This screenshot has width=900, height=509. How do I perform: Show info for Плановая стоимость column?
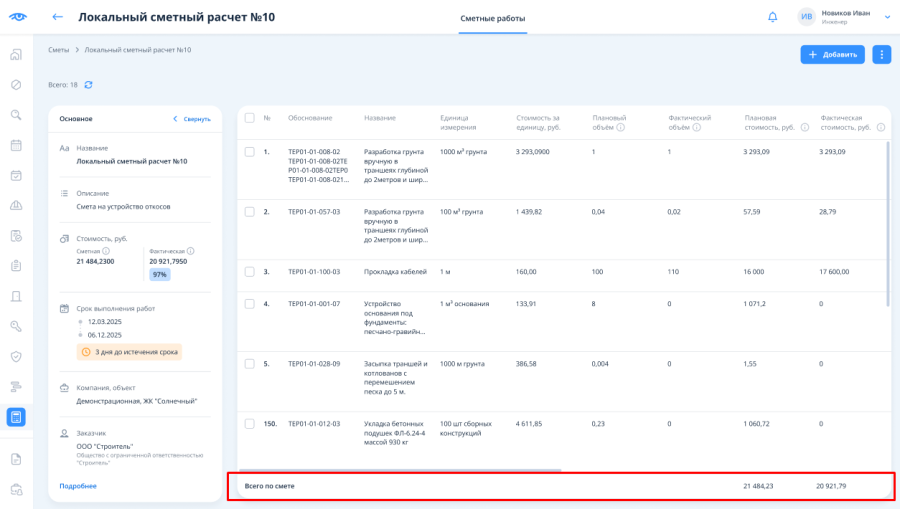tap(805, 127)
